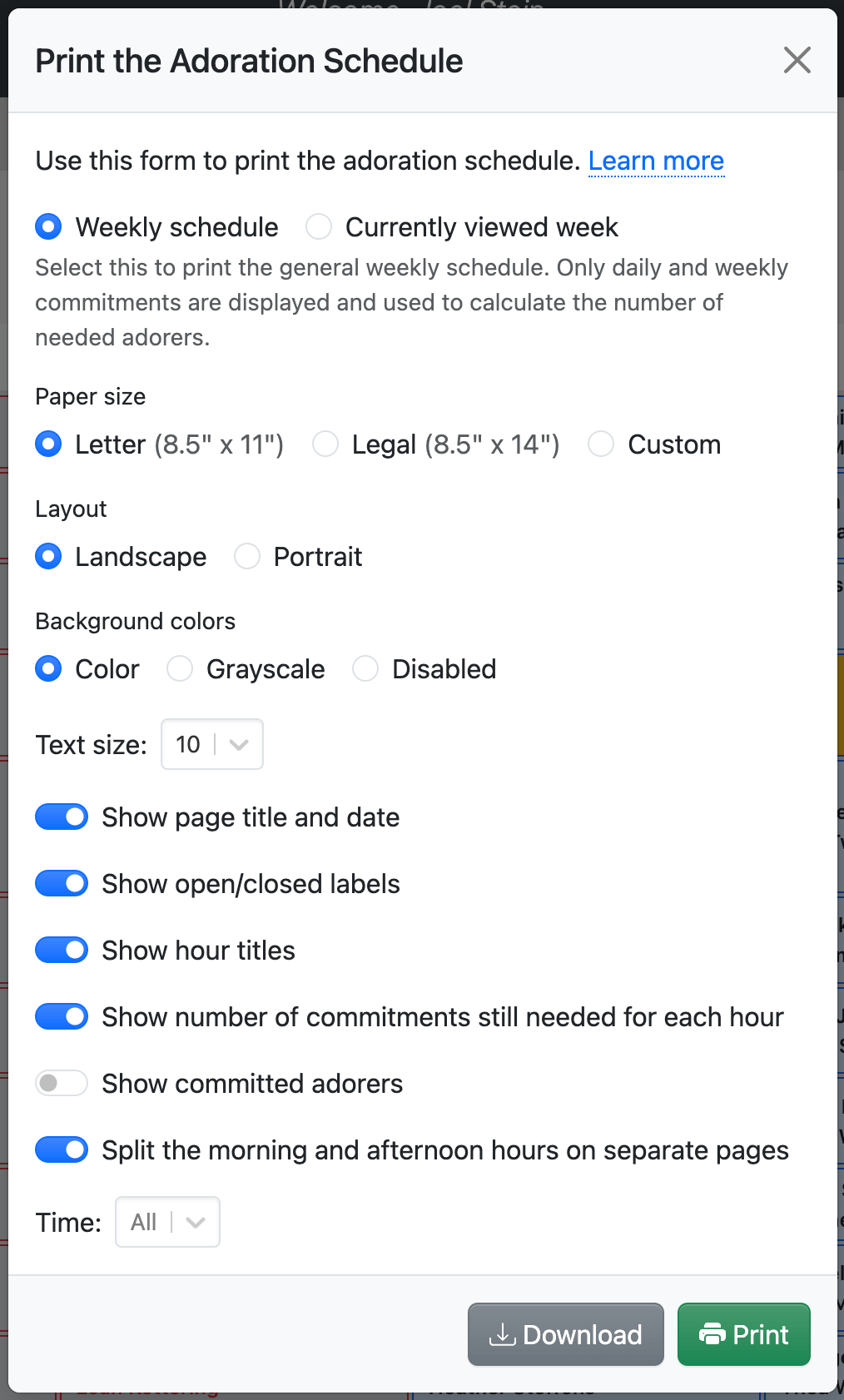Turn off Show hour titles
Viewport: 844px width, 1400px height.
click(62, 950)
